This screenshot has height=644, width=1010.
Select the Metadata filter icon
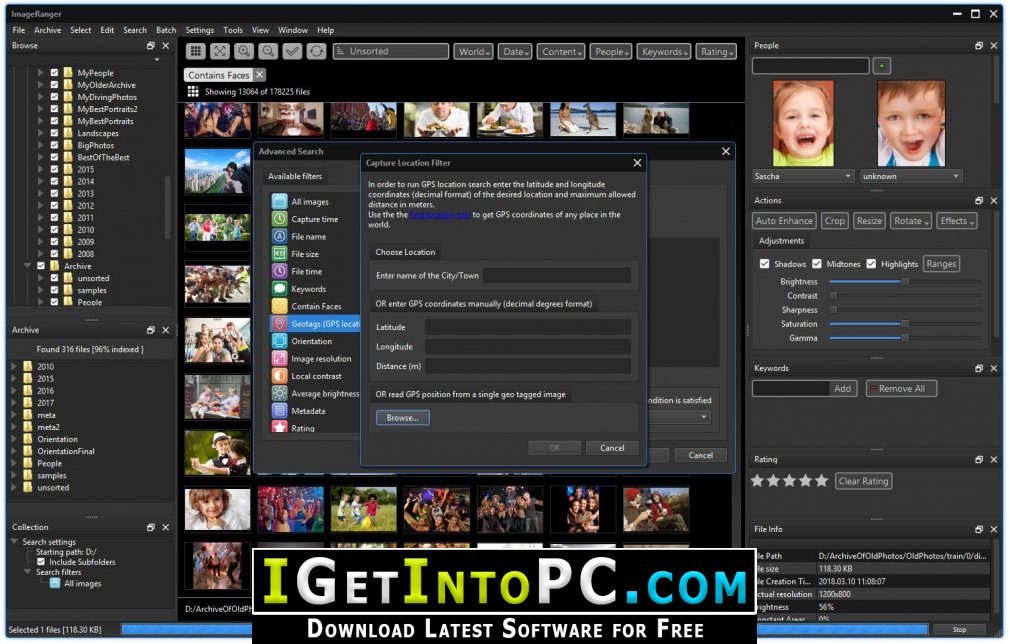pos(280,410)
